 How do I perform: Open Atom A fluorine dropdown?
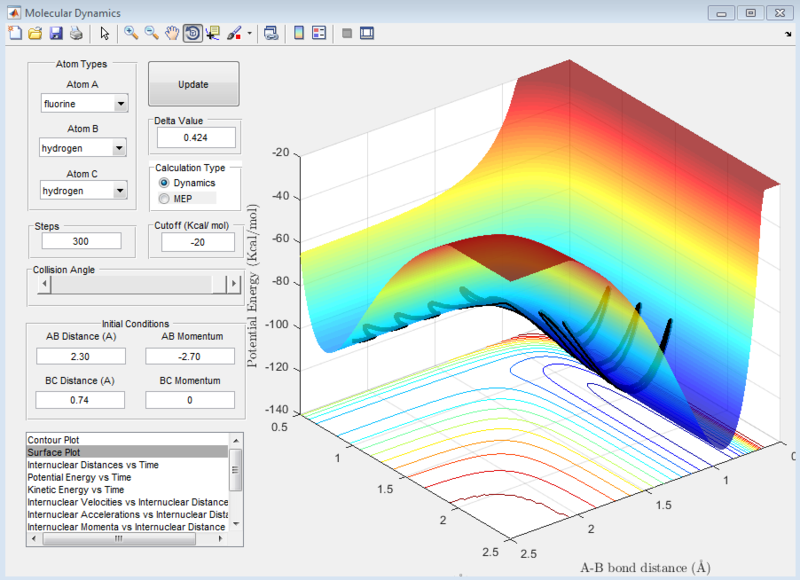tap(120, 104)
